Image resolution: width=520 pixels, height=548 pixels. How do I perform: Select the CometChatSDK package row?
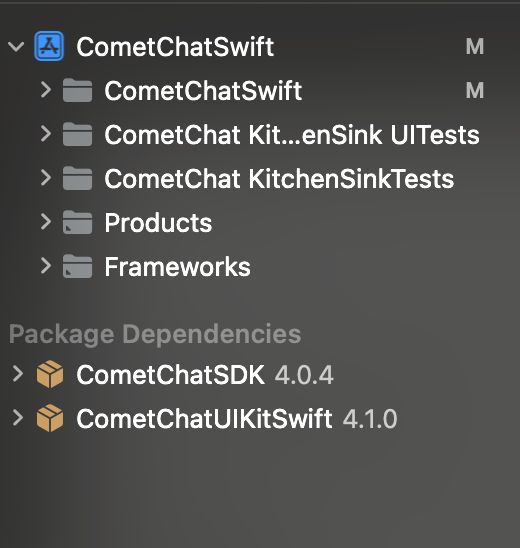[260, 374]
